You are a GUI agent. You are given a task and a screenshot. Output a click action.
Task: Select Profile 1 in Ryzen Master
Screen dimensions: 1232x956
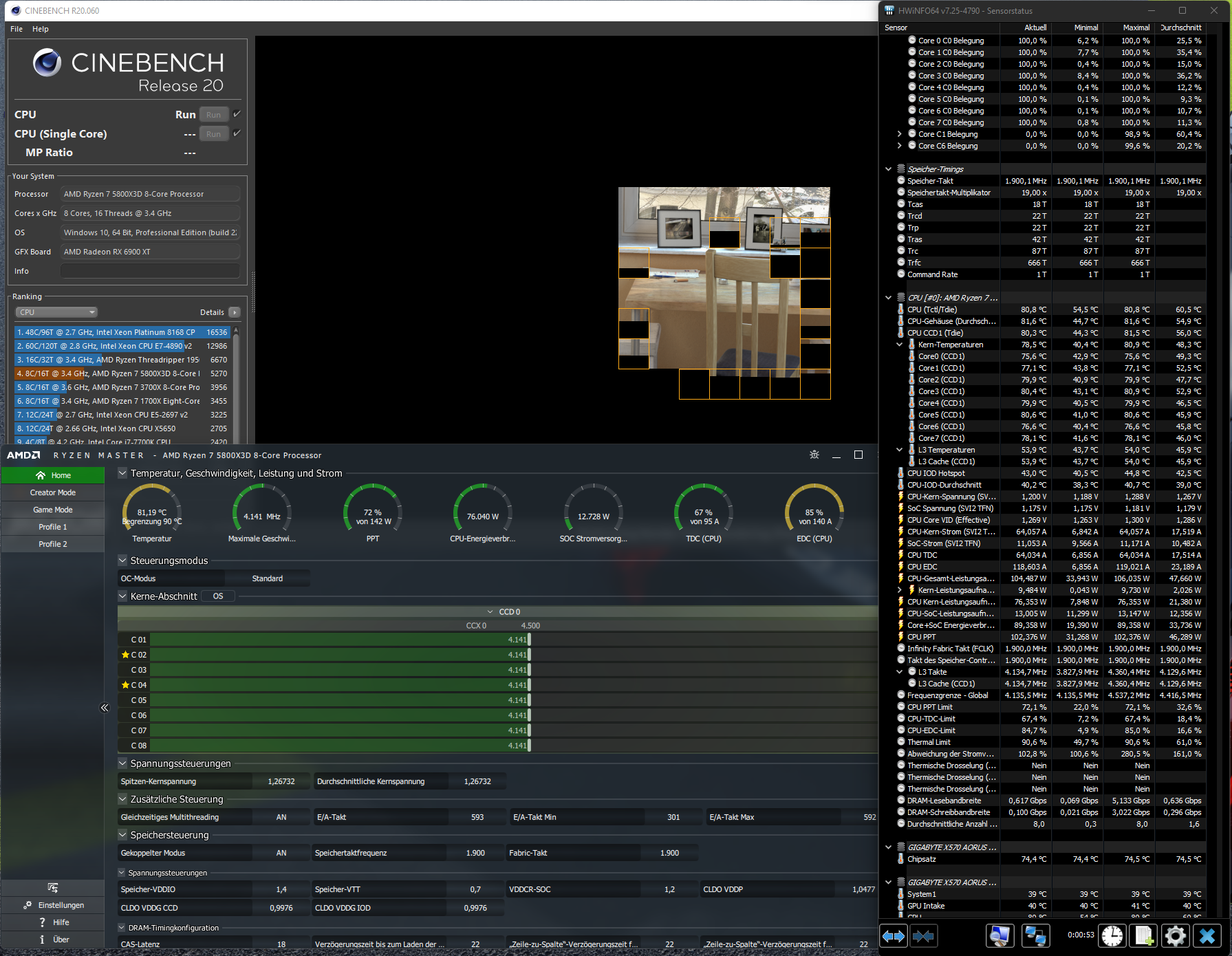[53, 527]
